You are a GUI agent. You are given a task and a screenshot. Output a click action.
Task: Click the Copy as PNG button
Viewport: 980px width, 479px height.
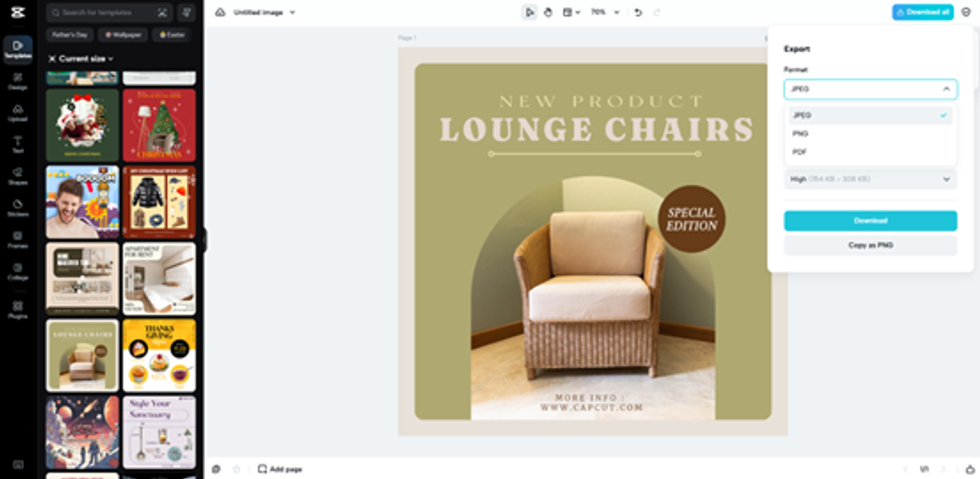[x=870, y=245]
